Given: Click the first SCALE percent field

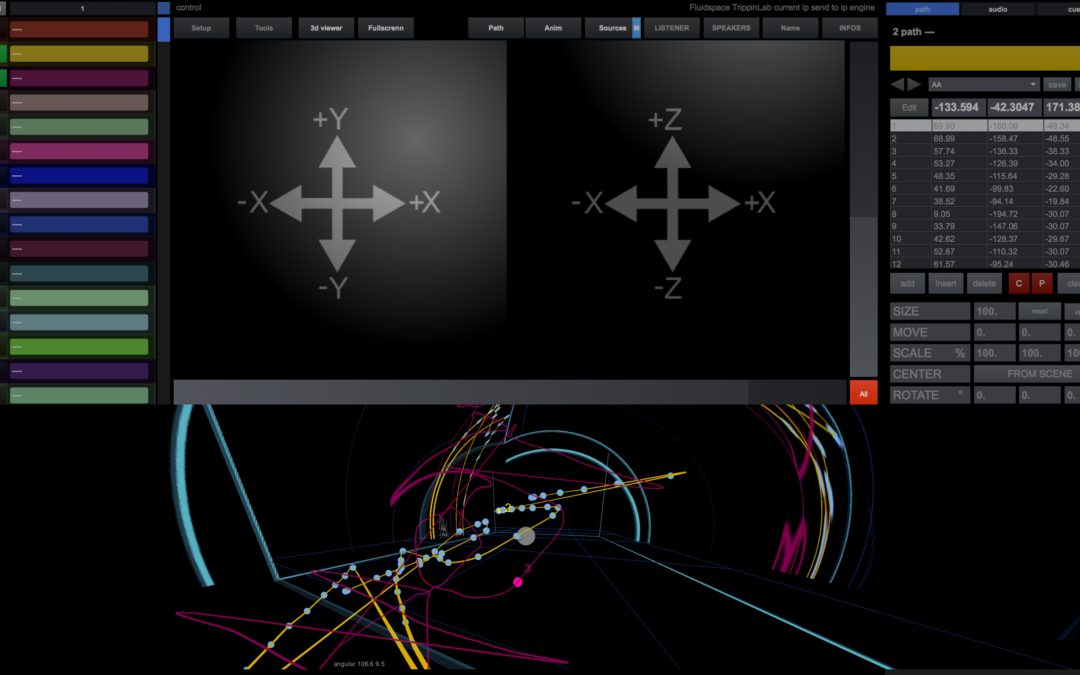Looking at the screenshot, I should coord(994,353).
